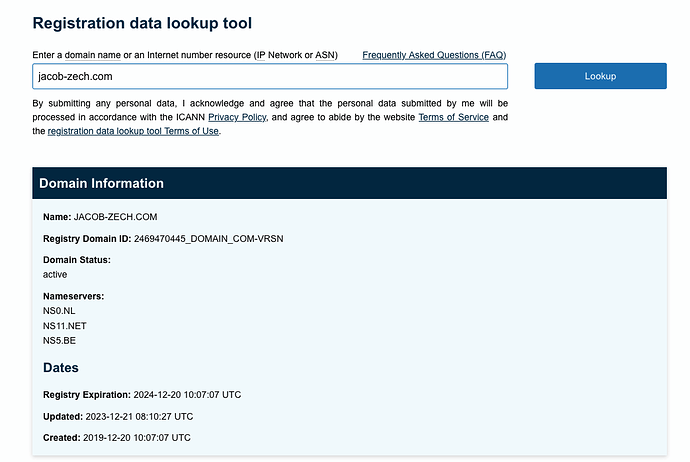Open registration data lookup tool Terms of Use
The width and height of the screenshot is (690, 462).
133,131
